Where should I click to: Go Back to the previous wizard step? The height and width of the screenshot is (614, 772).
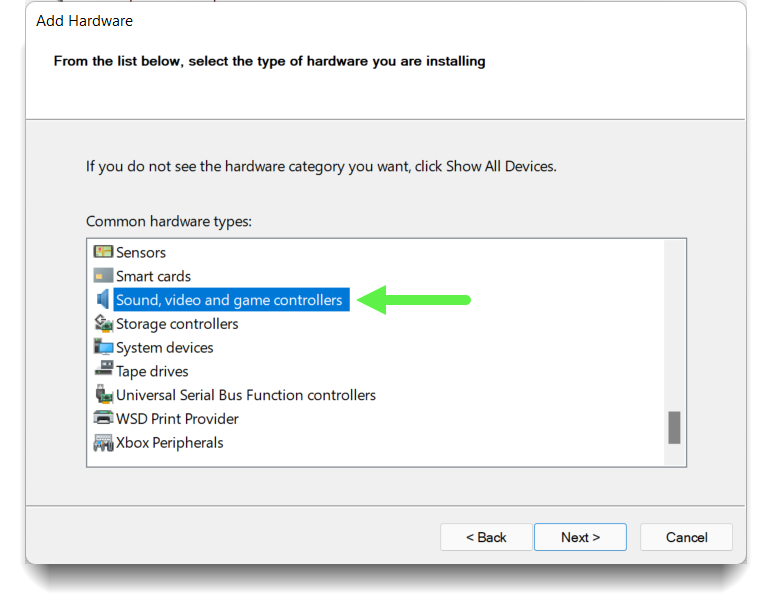click(x=486, y=537)
